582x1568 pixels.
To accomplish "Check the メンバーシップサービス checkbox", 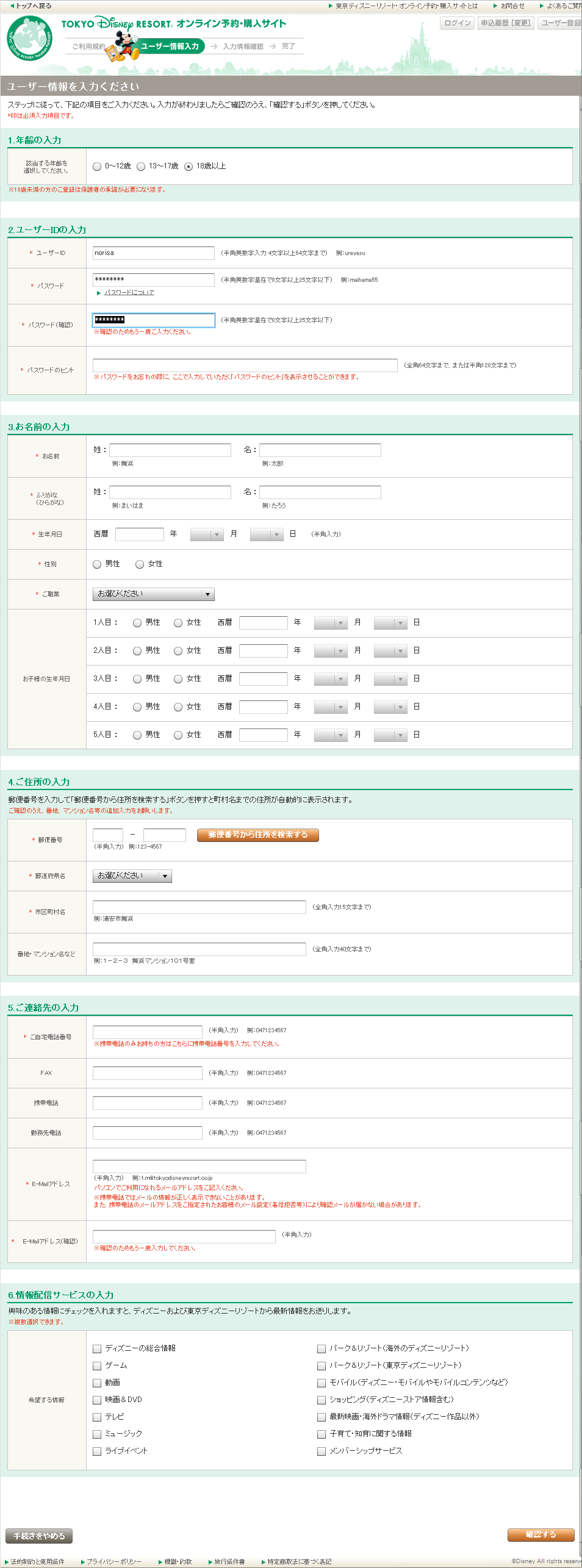I will (x=322, y=1451).
